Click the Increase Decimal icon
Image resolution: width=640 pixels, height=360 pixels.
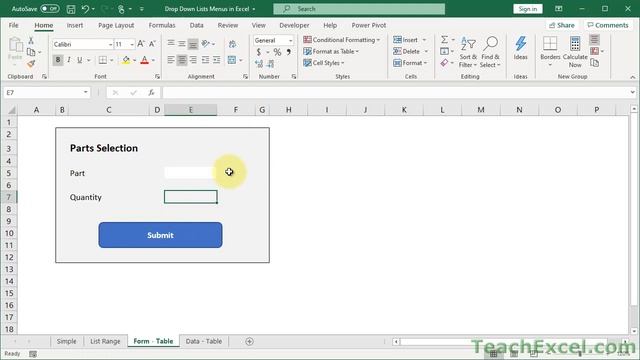coord(259,64)
